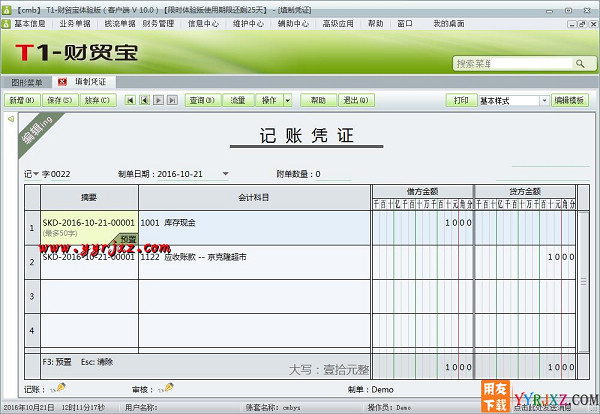Click the 借方金额 column header

click(x=423, y=191)
